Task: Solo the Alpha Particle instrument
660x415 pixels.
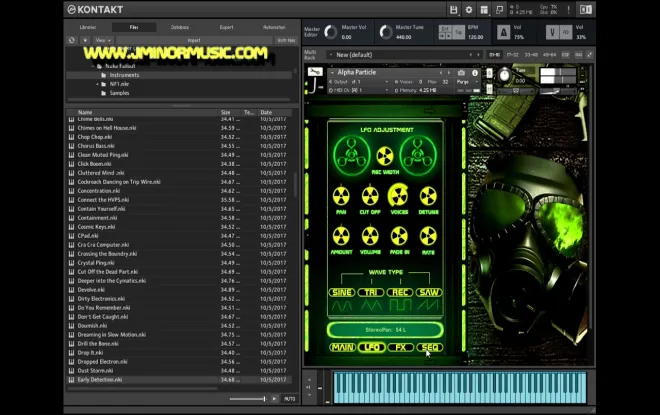Action: (x=489, y=73)
